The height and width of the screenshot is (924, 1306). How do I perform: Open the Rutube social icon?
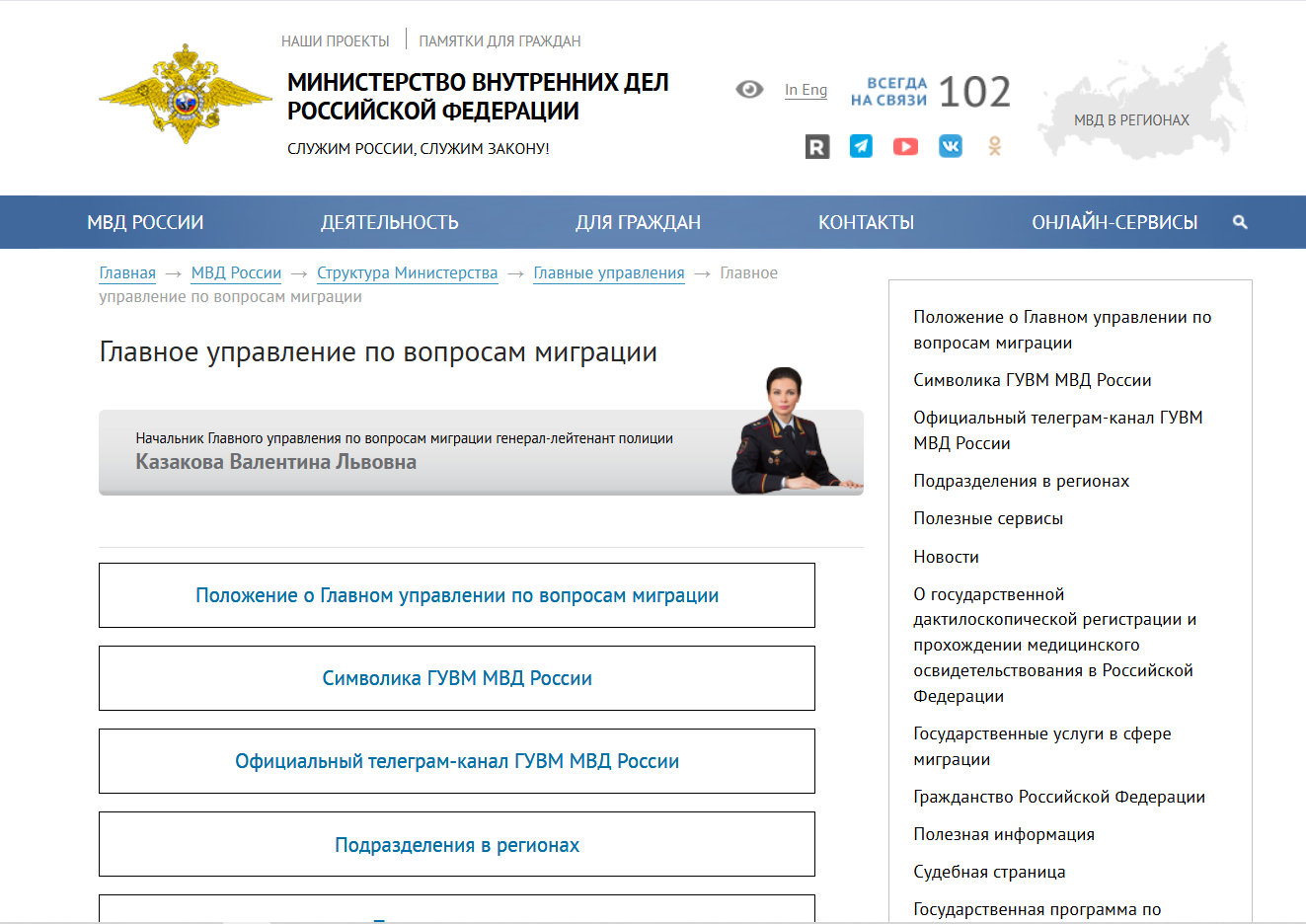[817, 147]
